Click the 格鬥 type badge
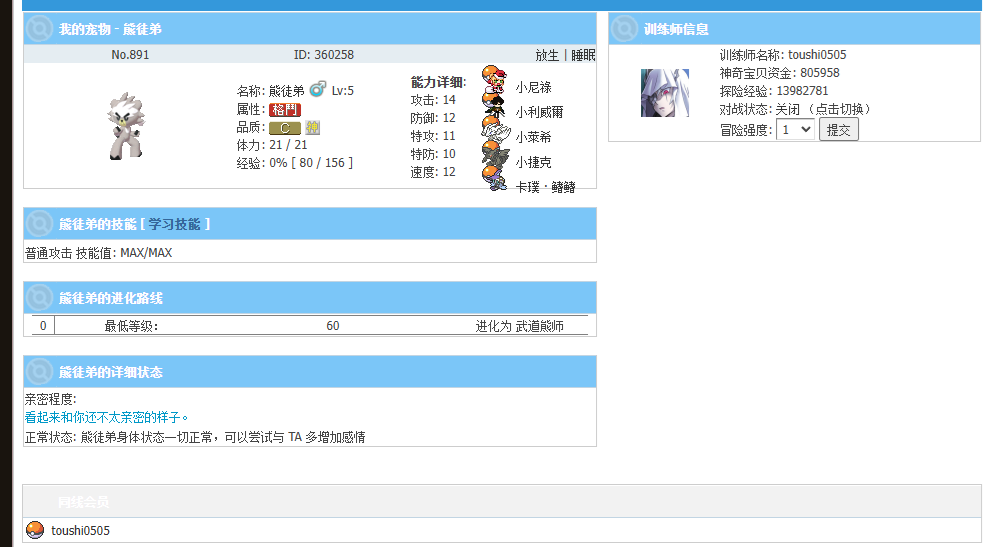 285,110
